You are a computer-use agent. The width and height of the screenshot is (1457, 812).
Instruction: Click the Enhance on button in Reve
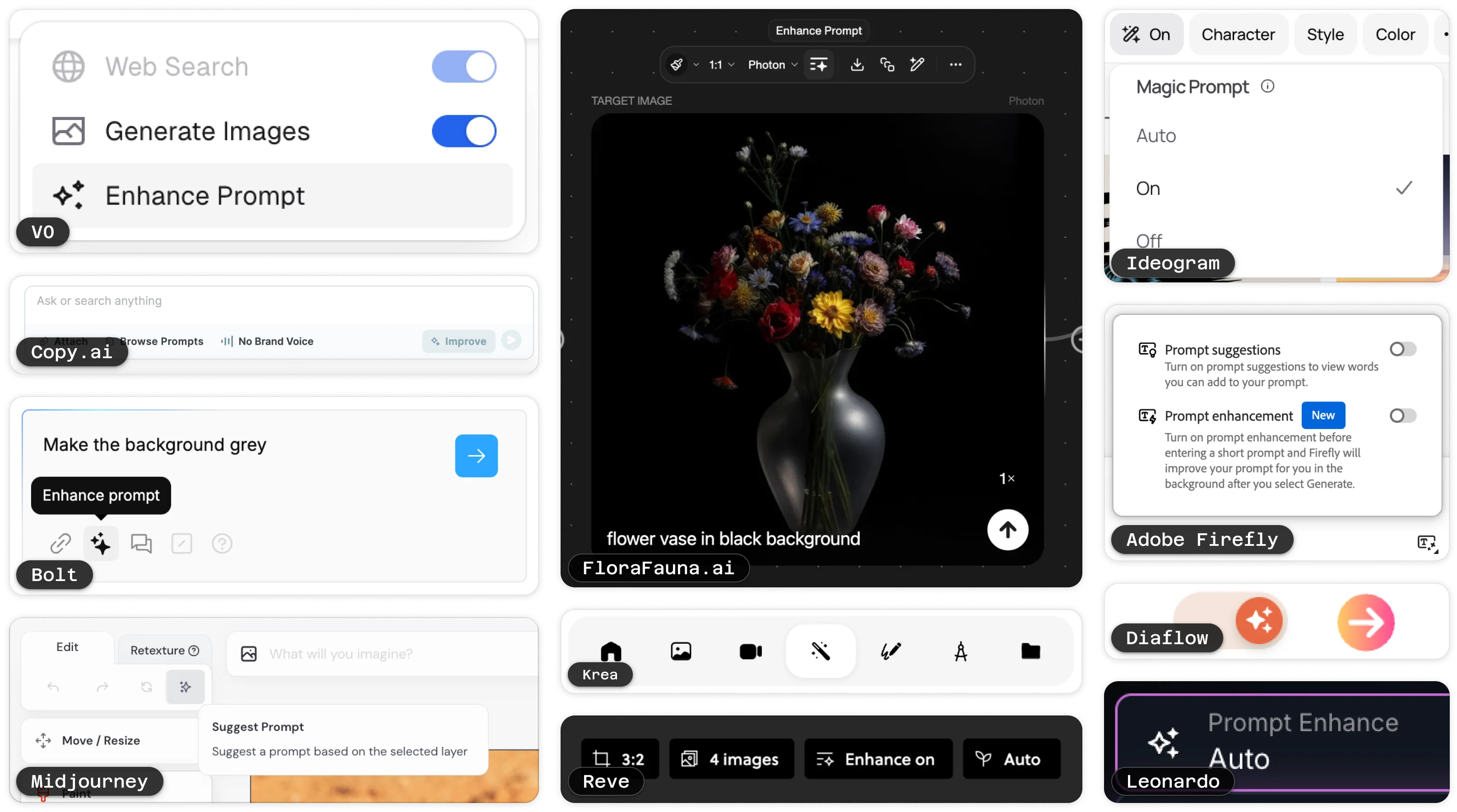point(878,759)
